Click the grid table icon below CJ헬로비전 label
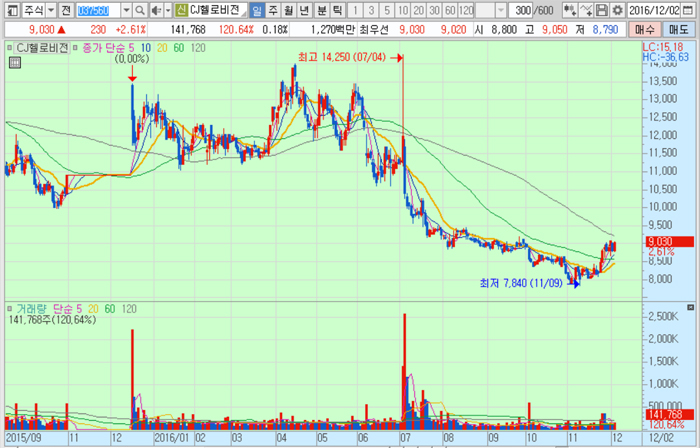700x448 pixels. tap(12, 62)
